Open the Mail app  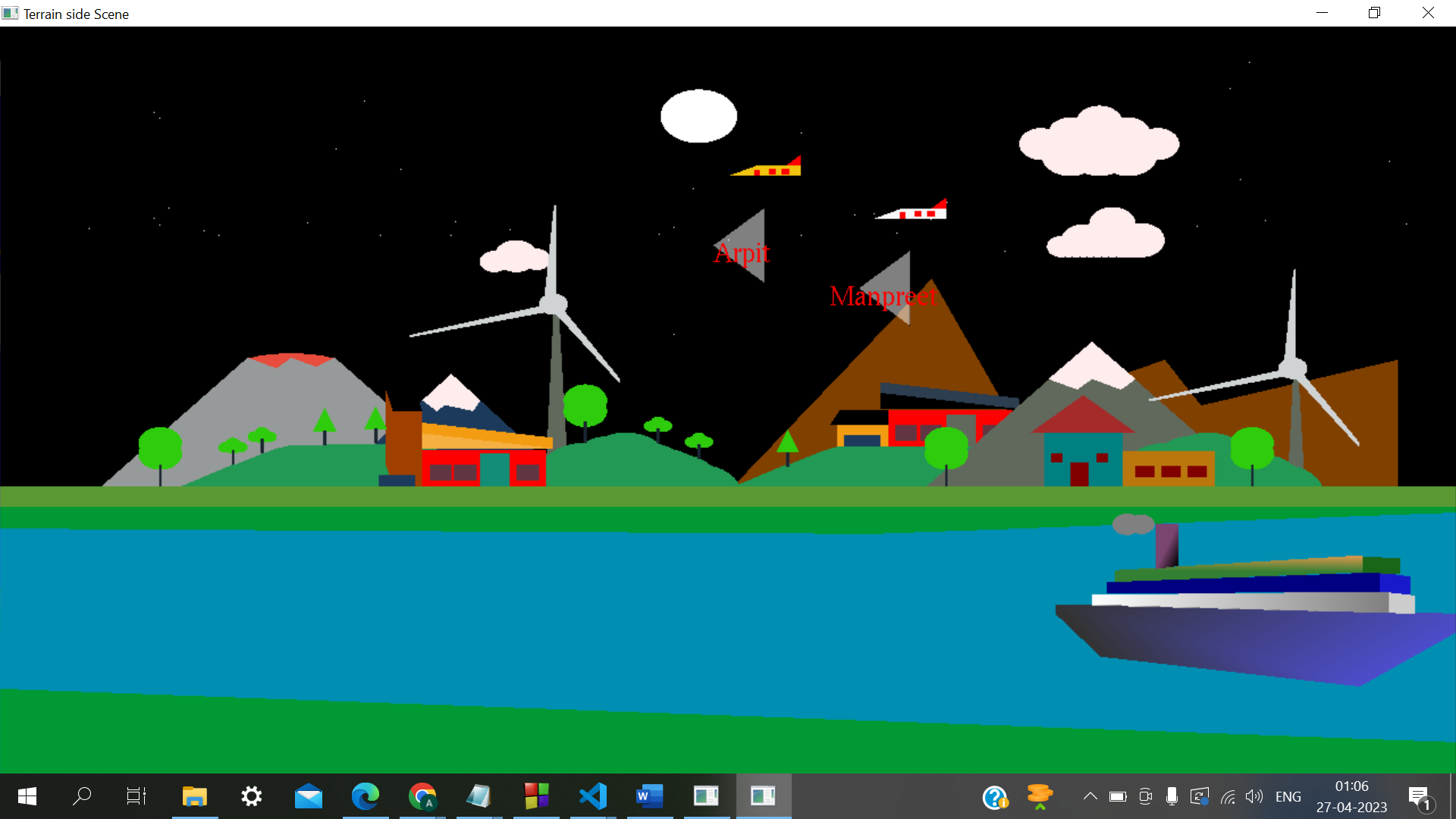coord(308,796)
